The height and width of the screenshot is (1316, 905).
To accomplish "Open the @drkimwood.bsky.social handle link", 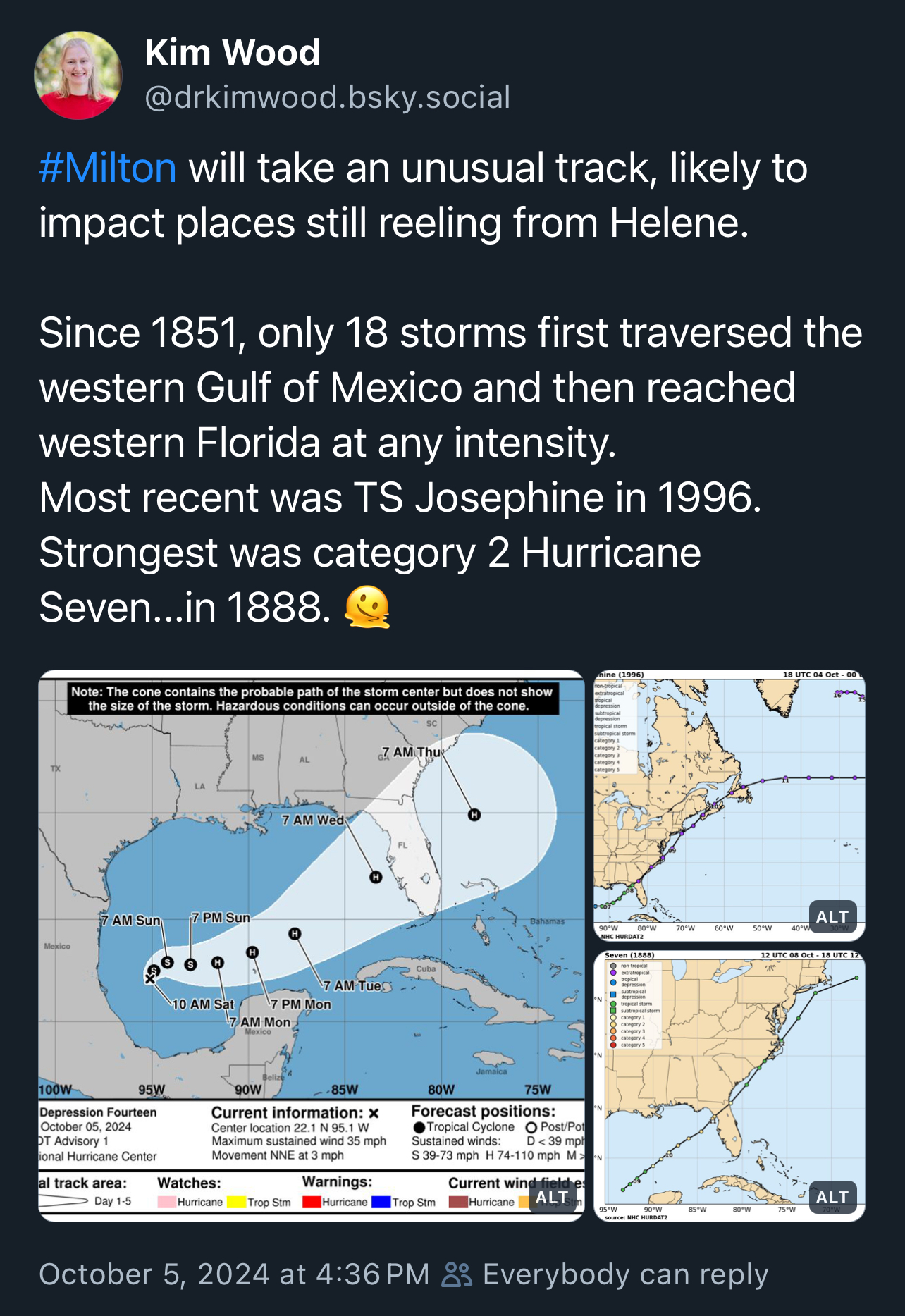I will click(x=327, y=97).
